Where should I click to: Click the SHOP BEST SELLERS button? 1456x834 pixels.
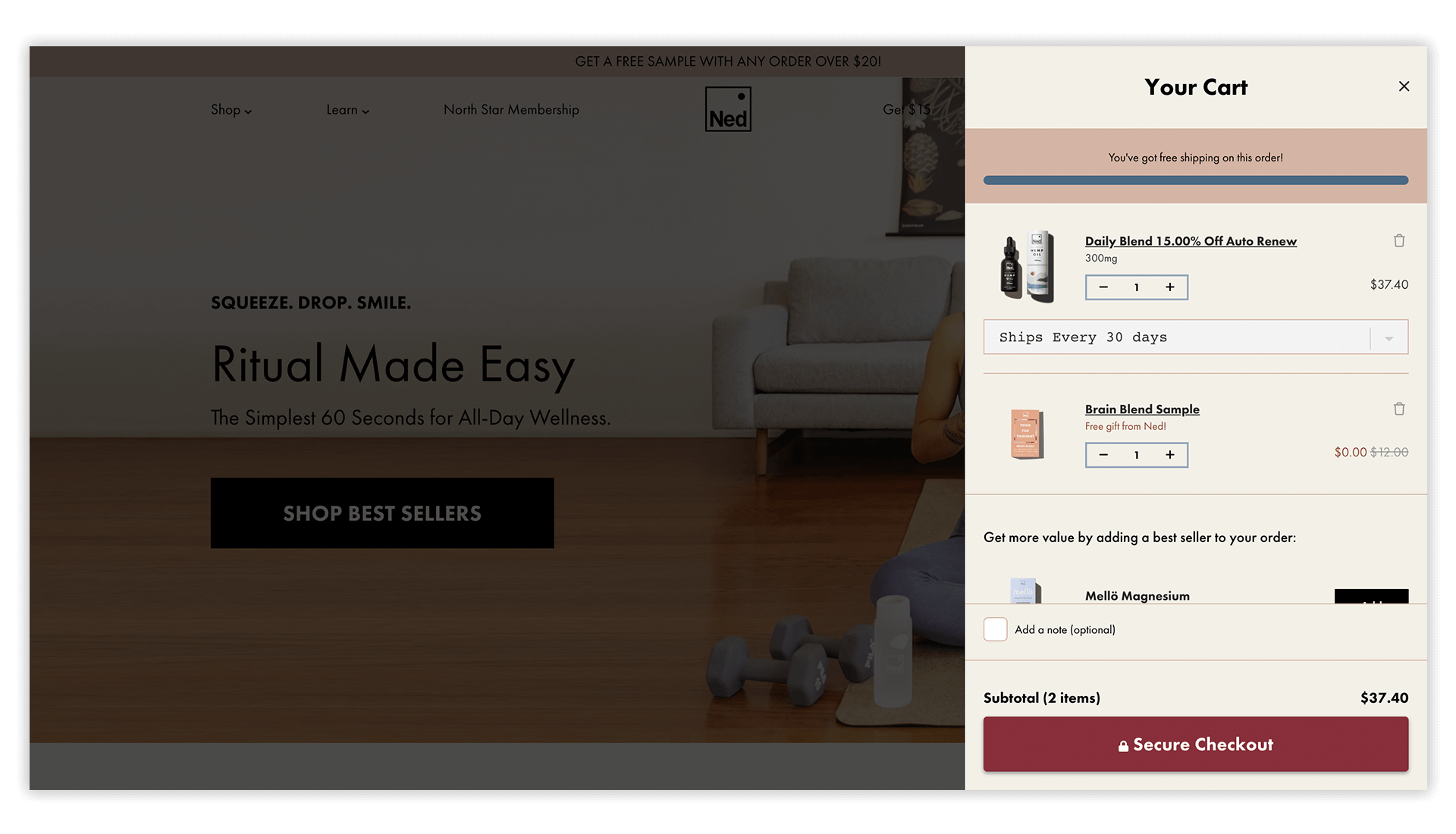click(382, 513)
